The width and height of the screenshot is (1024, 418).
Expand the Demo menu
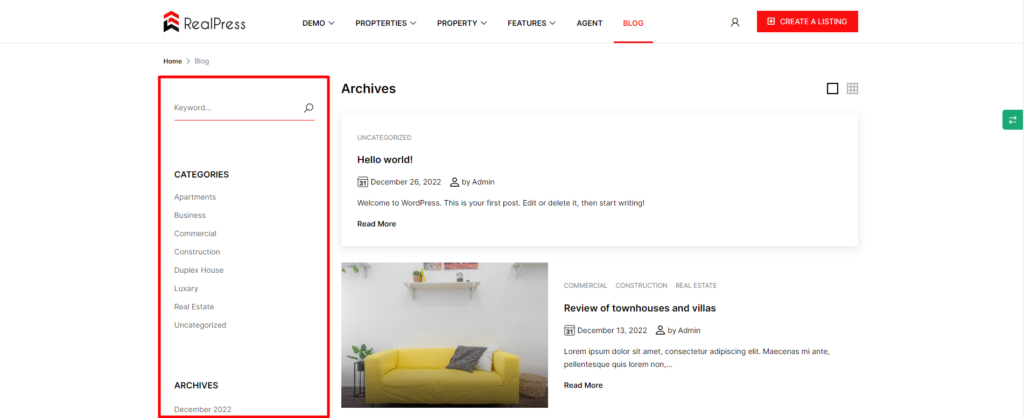(x=318, y=23)
